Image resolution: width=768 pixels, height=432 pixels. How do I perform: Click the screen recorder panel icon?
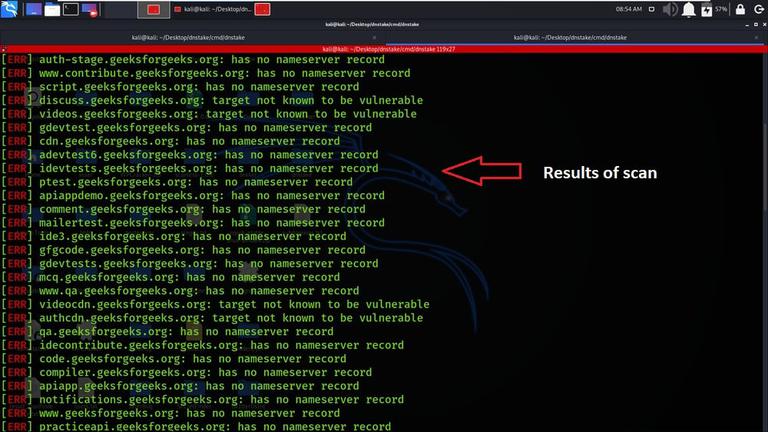(x=90, y=9)
